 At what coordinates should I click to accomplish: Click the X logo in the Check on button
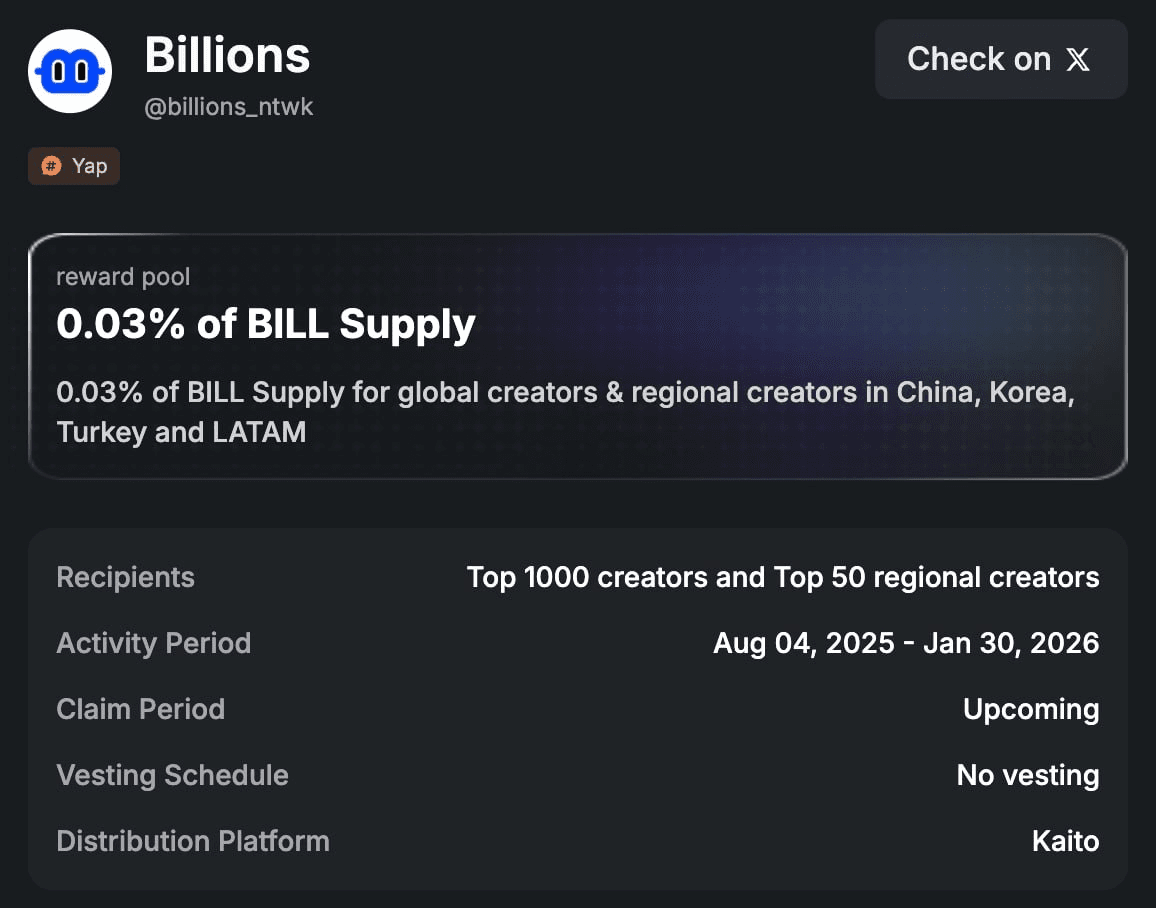(x=1078, y=60)
